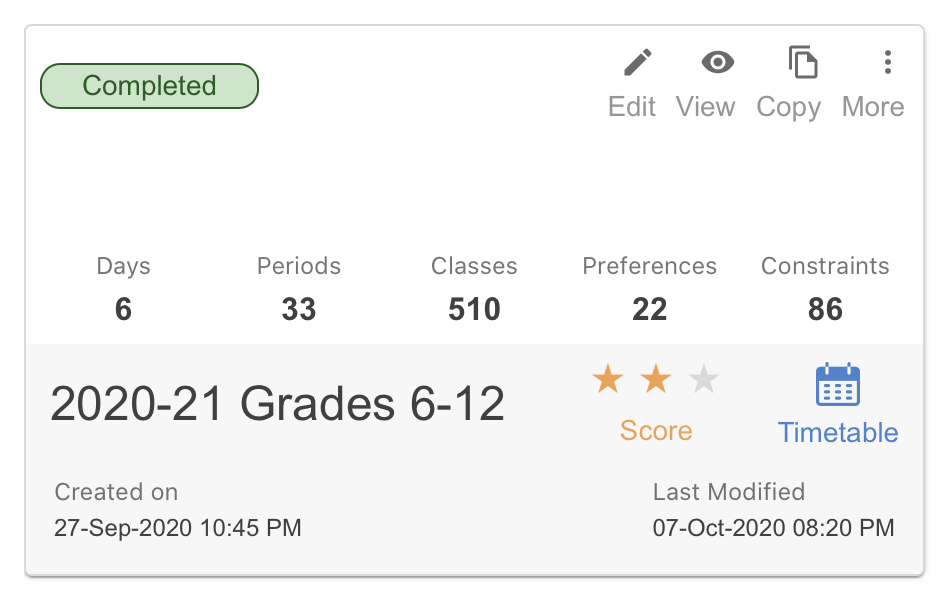Open the Timetable calendar icon
Screen dimensions: 948x594
tap(837, 385)
